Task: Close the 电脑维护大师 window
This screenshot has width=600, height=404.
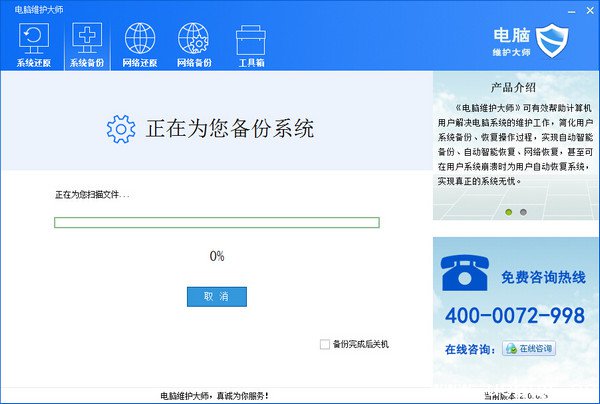Action: (x=590, y=11)
